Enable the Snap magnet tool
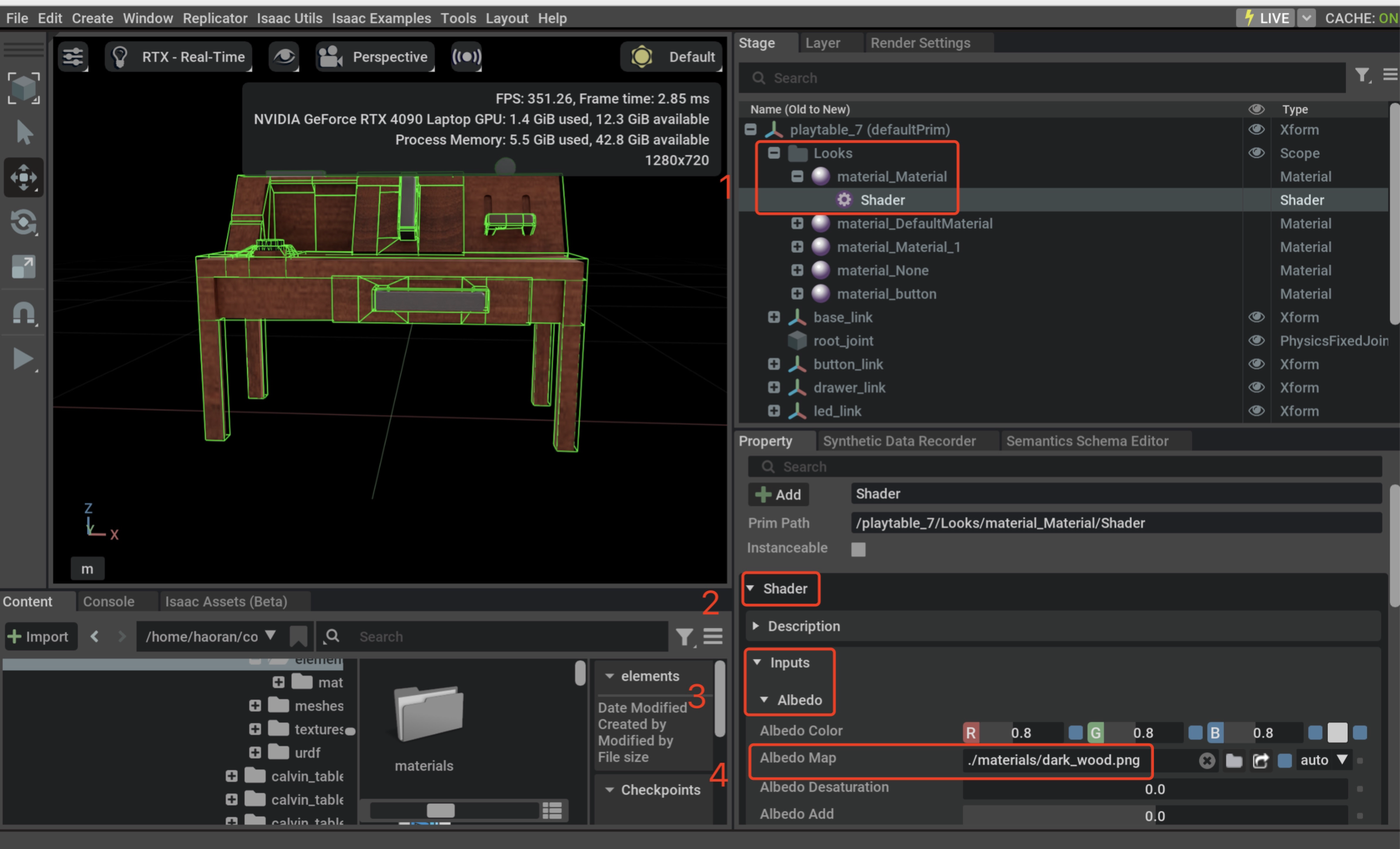The image size is (1400, 849). pos(23,313)
